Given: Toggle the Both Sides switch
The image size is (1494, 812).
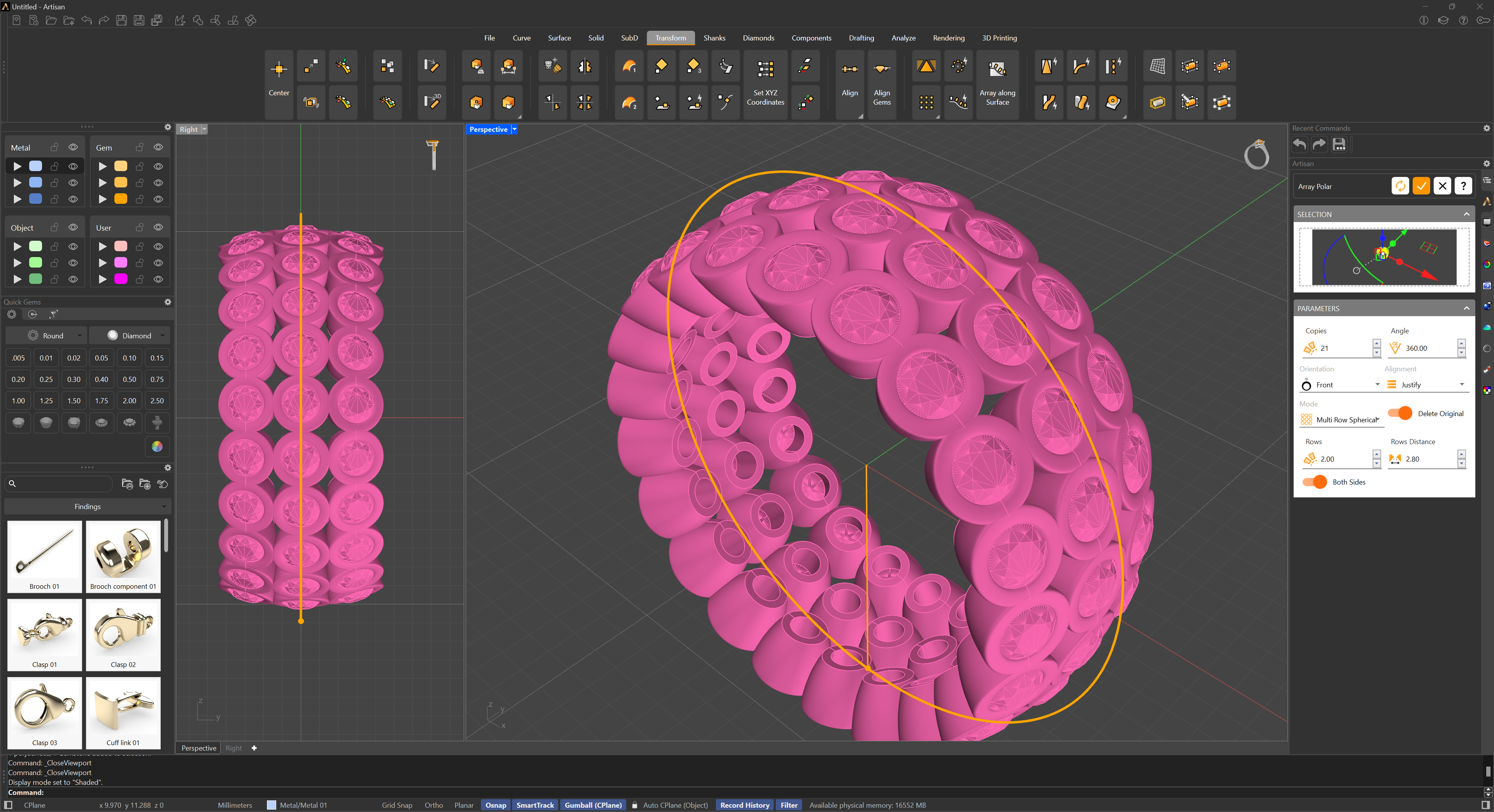Looking at the screenshot, I should click(x=1315, y=481).
